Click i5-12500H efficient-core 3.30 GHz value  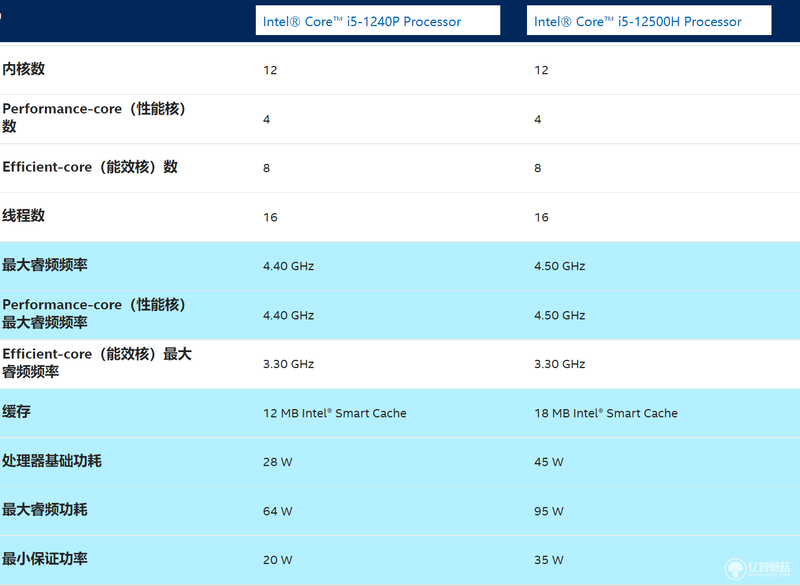coord(560,364)
